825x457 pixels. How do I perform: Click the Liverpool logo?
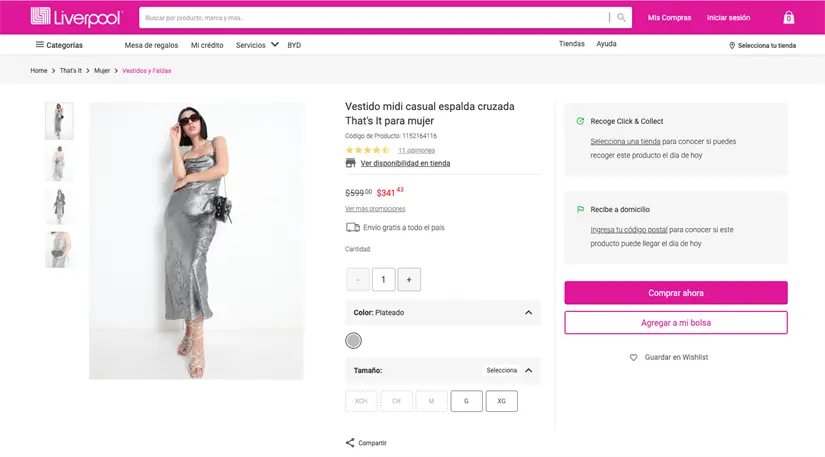pyautogui.click(x=76, y=17)
